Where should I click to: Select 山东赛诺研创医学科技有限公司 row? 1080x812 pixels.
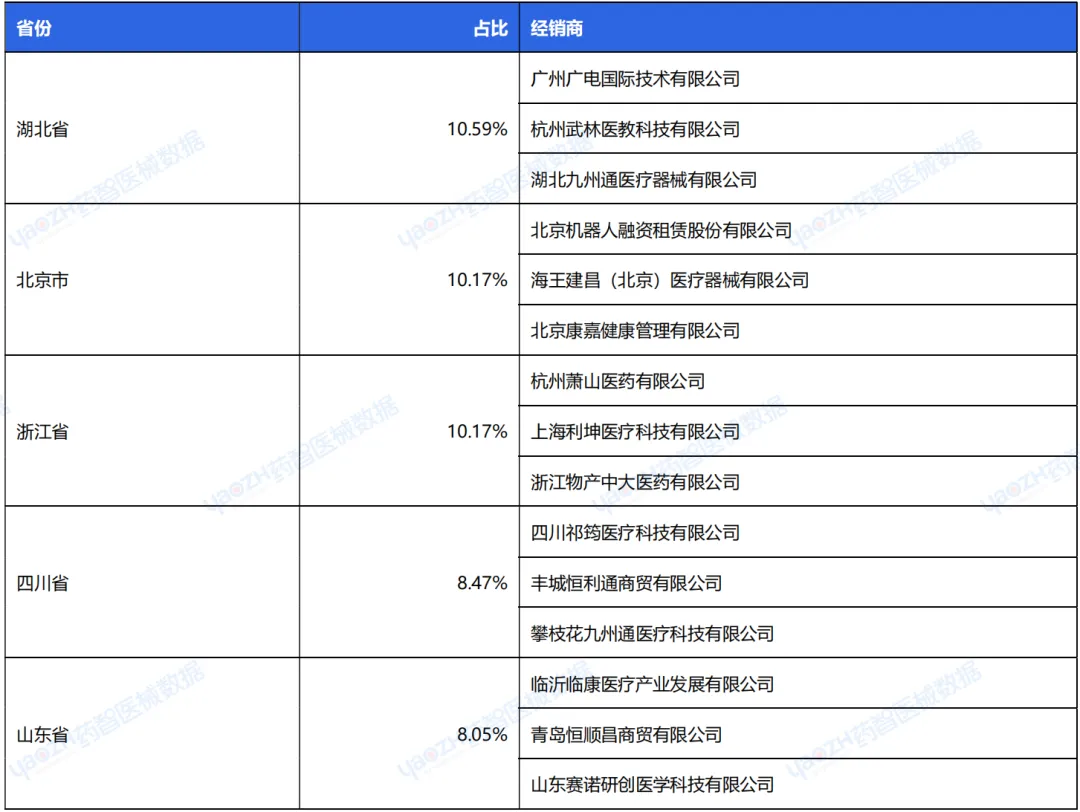(x=798, y=784)
